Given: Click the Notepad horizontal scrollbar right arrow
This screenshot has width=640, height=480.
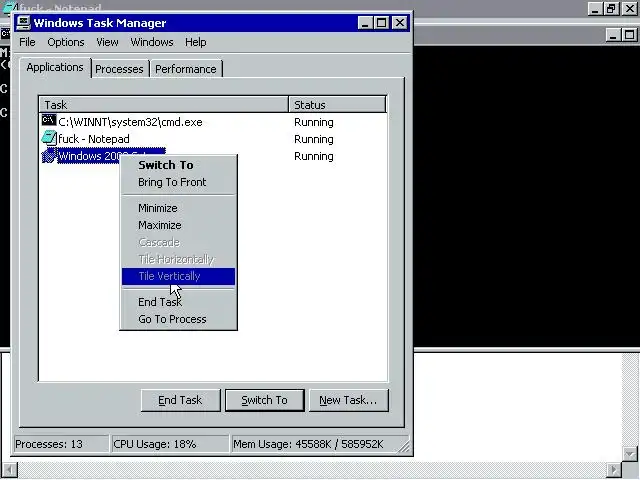Looking at the screenshot, I should [613, 470].
